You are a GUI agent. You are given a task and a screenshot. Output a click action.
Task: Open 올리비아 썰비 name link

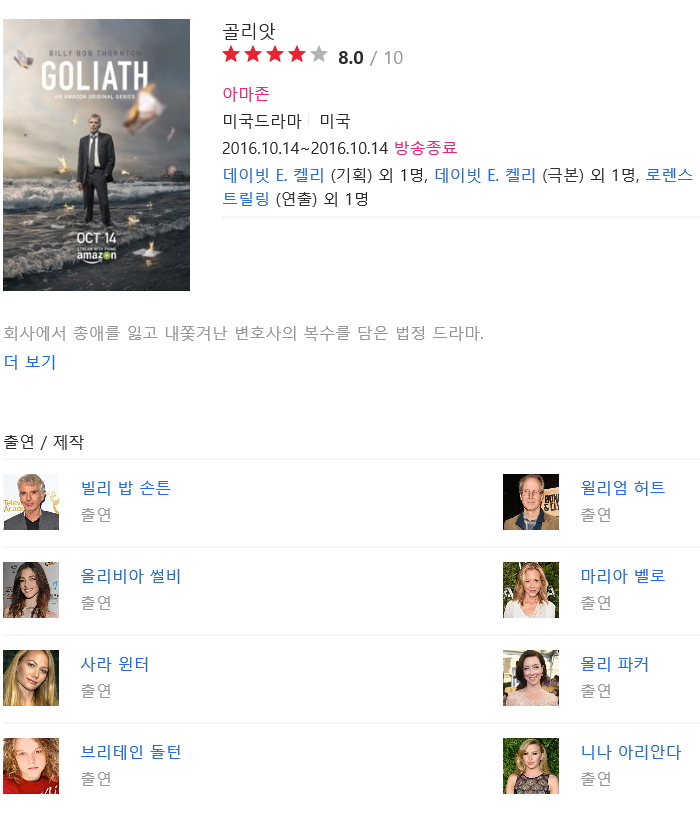click(131, 576)
